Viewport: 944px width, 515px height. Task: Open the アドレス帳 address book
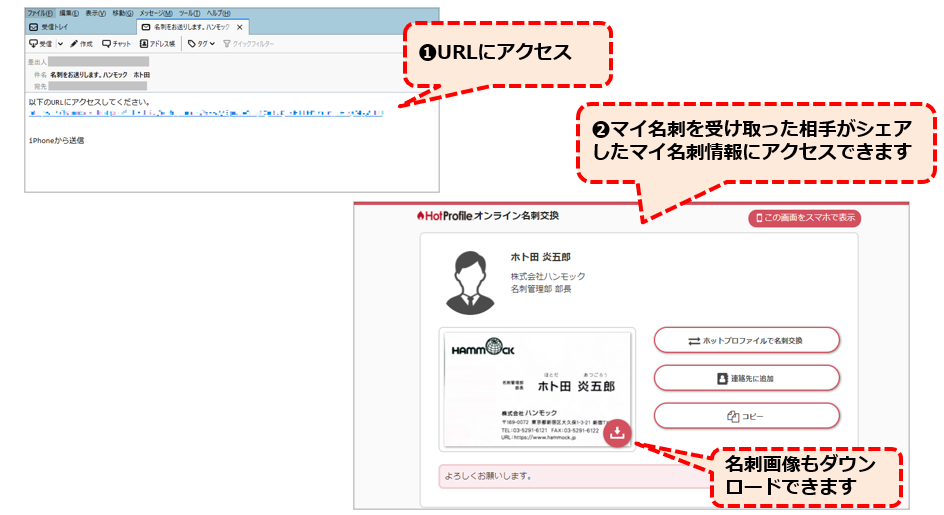[x=157, y=44]
